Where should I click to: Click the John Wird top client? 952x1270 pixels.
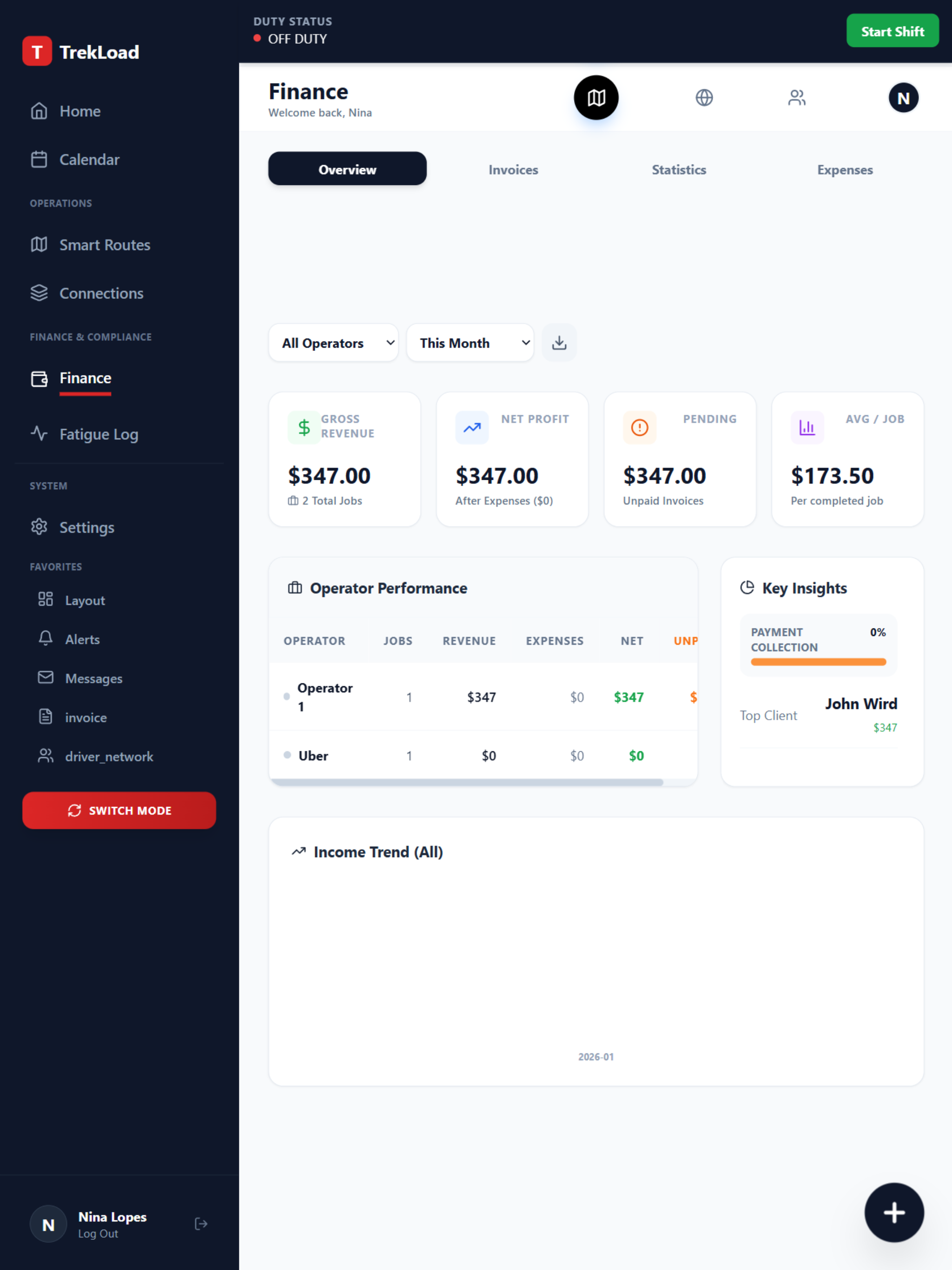coord(861,703)
